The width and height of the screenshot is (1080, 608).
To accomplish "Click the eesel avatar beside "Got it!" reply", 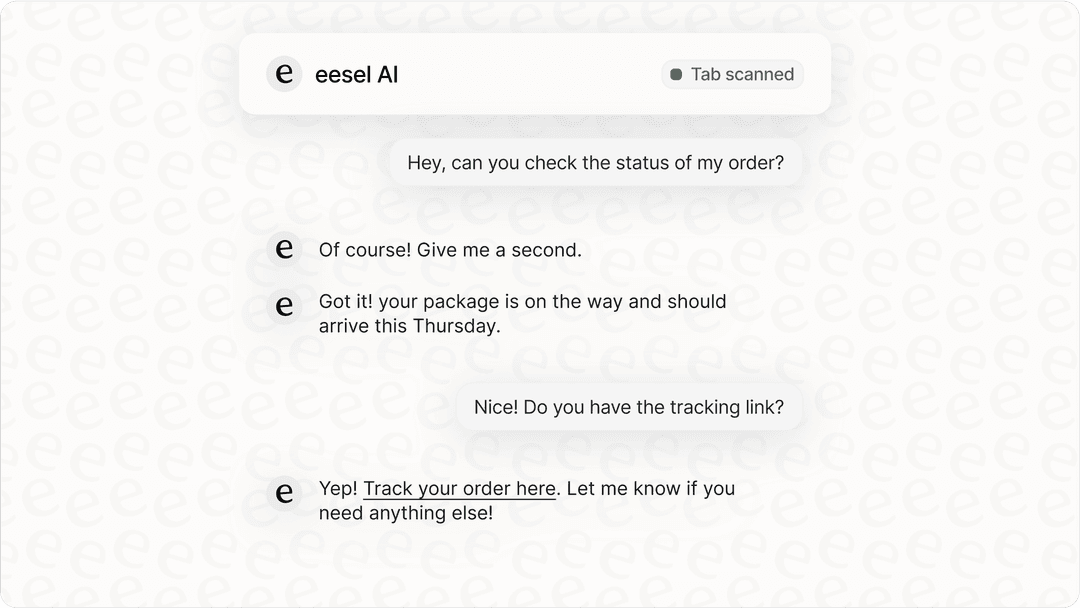I will tap(284, 306).
